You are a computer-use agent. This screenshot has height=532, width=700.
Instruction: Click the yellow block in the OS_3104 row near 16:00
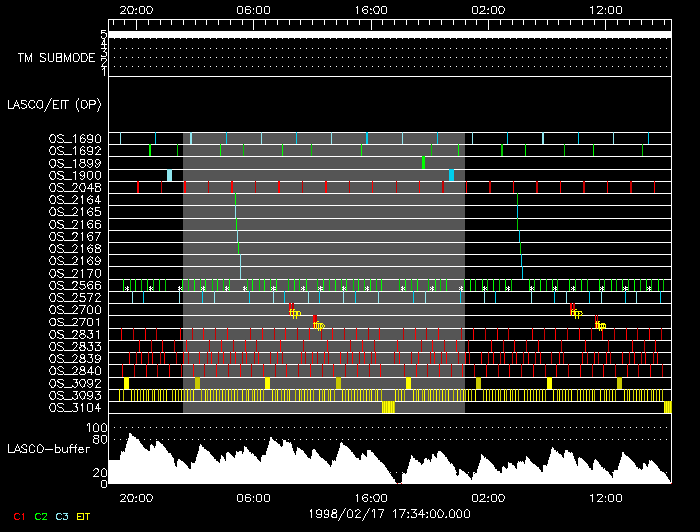pyautogui.click(x=388, y=407)
